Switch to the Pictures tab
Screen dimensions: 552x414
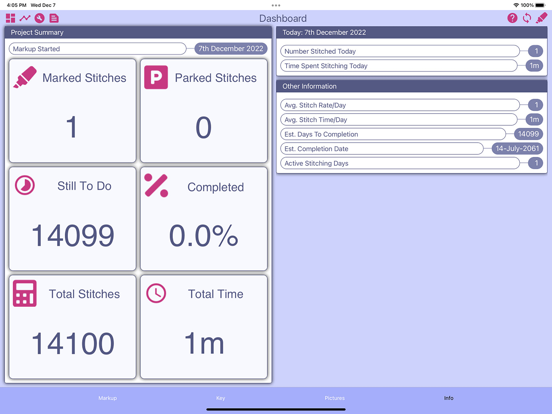coord(335,398)
